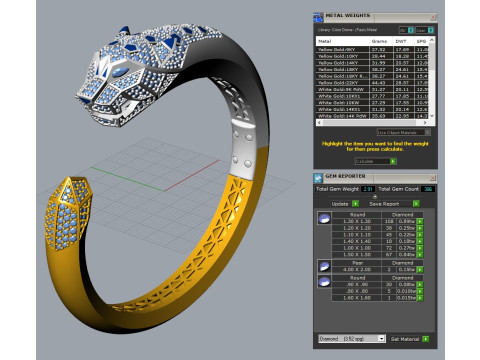Click green arrow for 4.00 X 2.00 pear row
Viewport: 480px width, 360px height.
420,269
